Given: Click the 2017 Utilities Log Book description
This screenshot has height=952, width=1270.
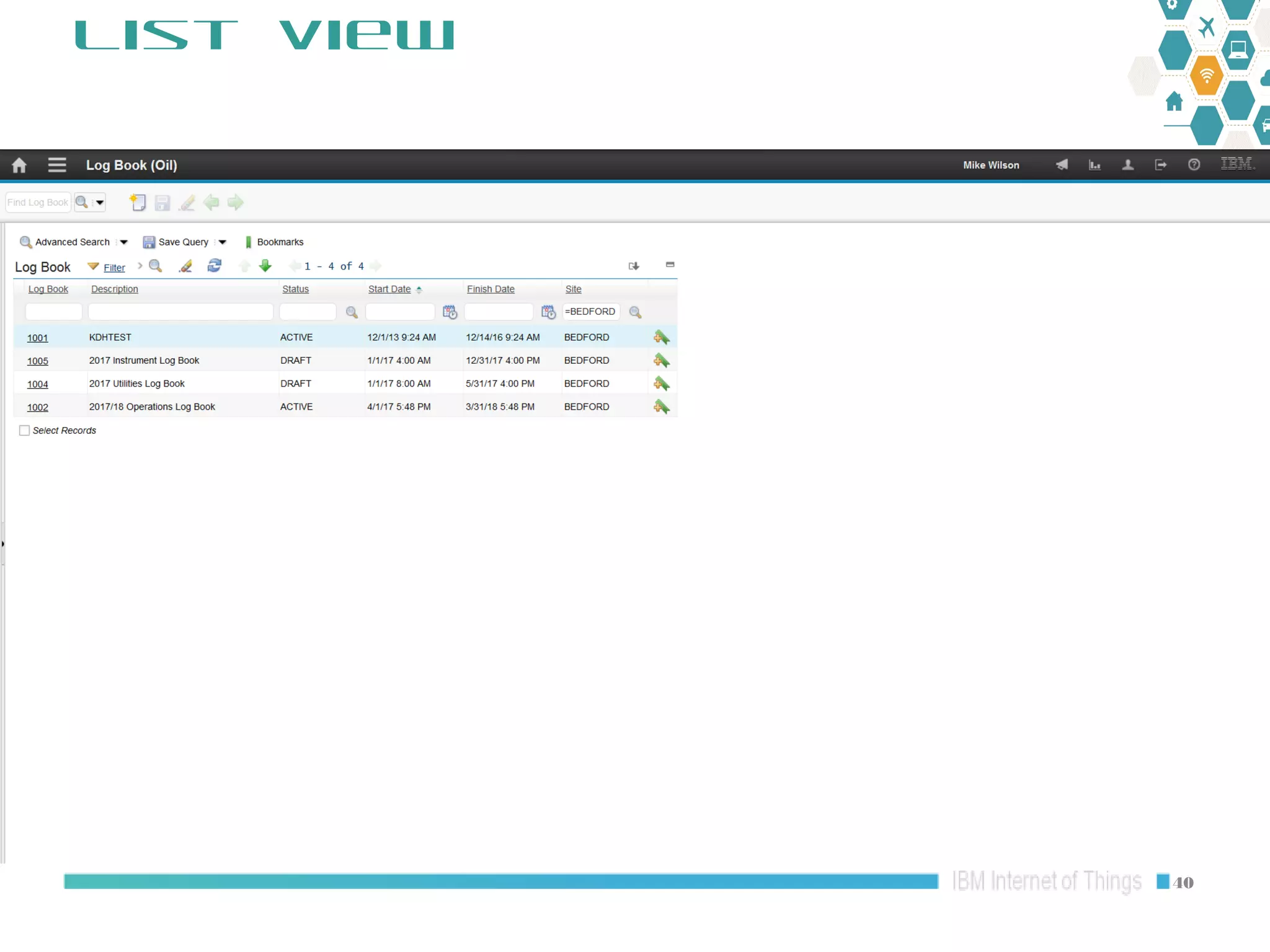Looking at the screenshot, I should point(136,384).
